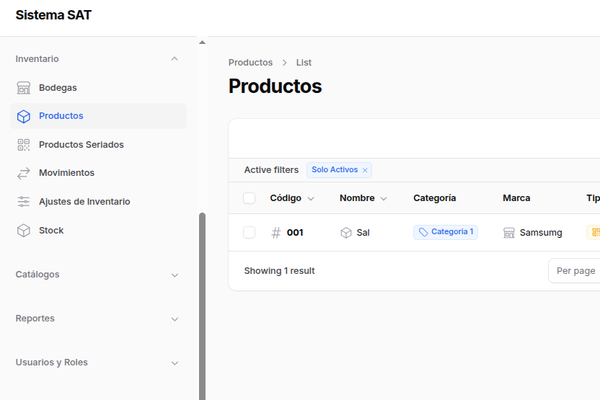Image resolution: width=600 pixels, height=400 pixels.
Task: Expand the Catálogos section
Action: click(x=175, y=275)
